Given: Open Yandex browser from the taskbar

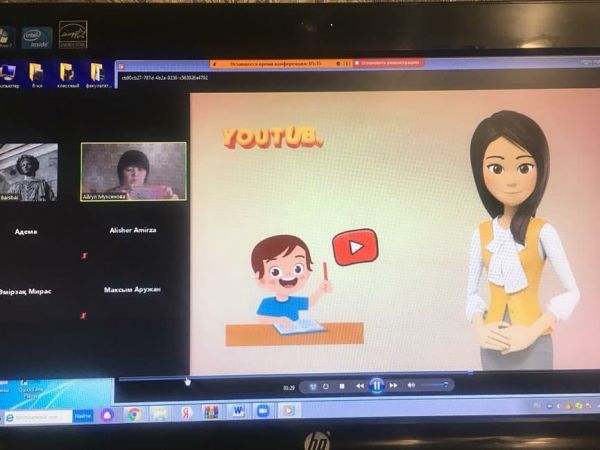Looking at the screenshot, I should [x=186, y=412].
